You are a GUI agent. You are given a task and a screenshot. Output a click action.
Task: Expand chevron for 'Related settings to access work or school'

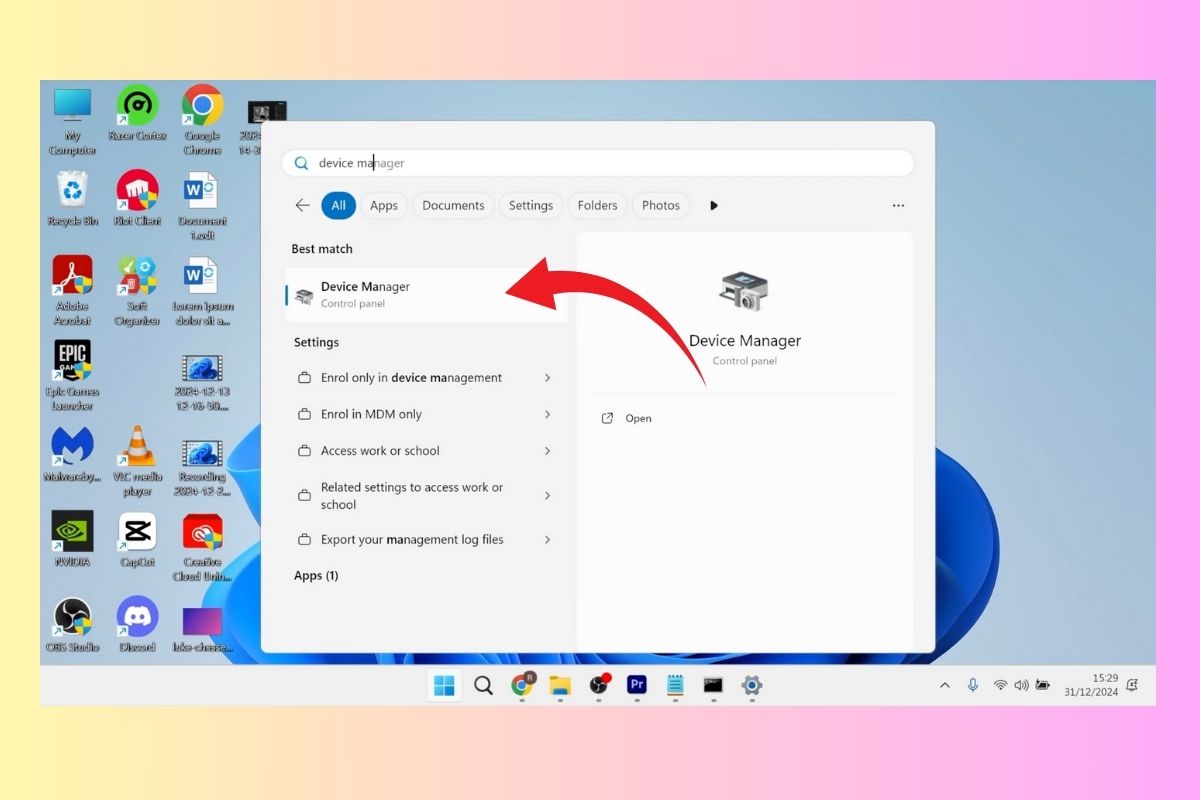547,495
